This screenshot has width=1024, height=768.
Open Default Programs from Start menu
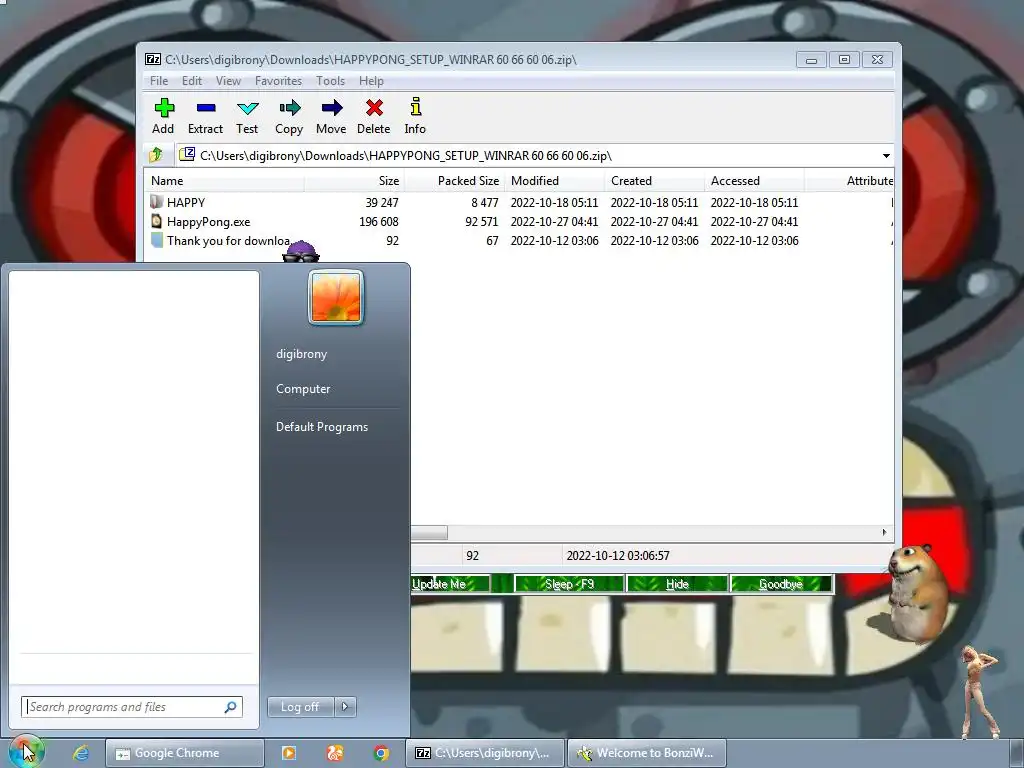coord(322,426)
